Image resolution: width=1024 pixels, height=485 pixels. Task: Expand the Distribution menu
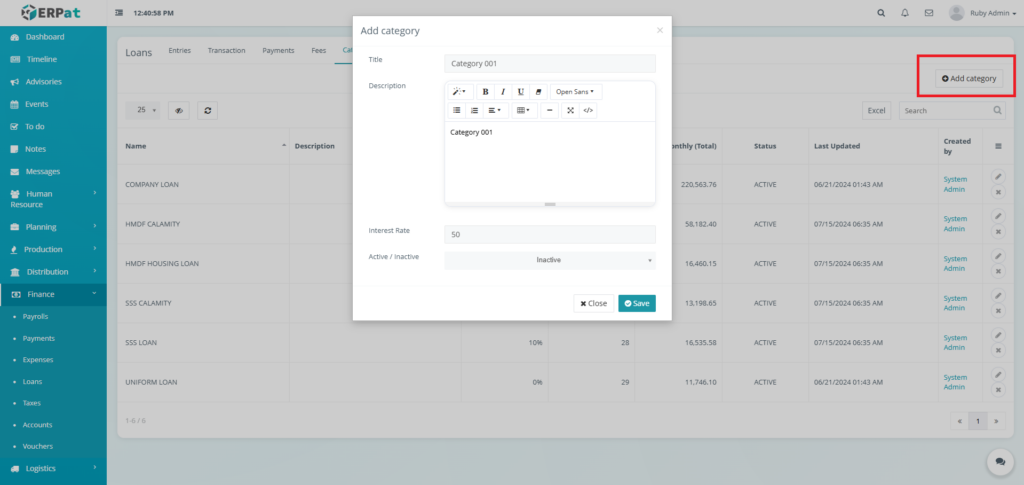[54, 272]
